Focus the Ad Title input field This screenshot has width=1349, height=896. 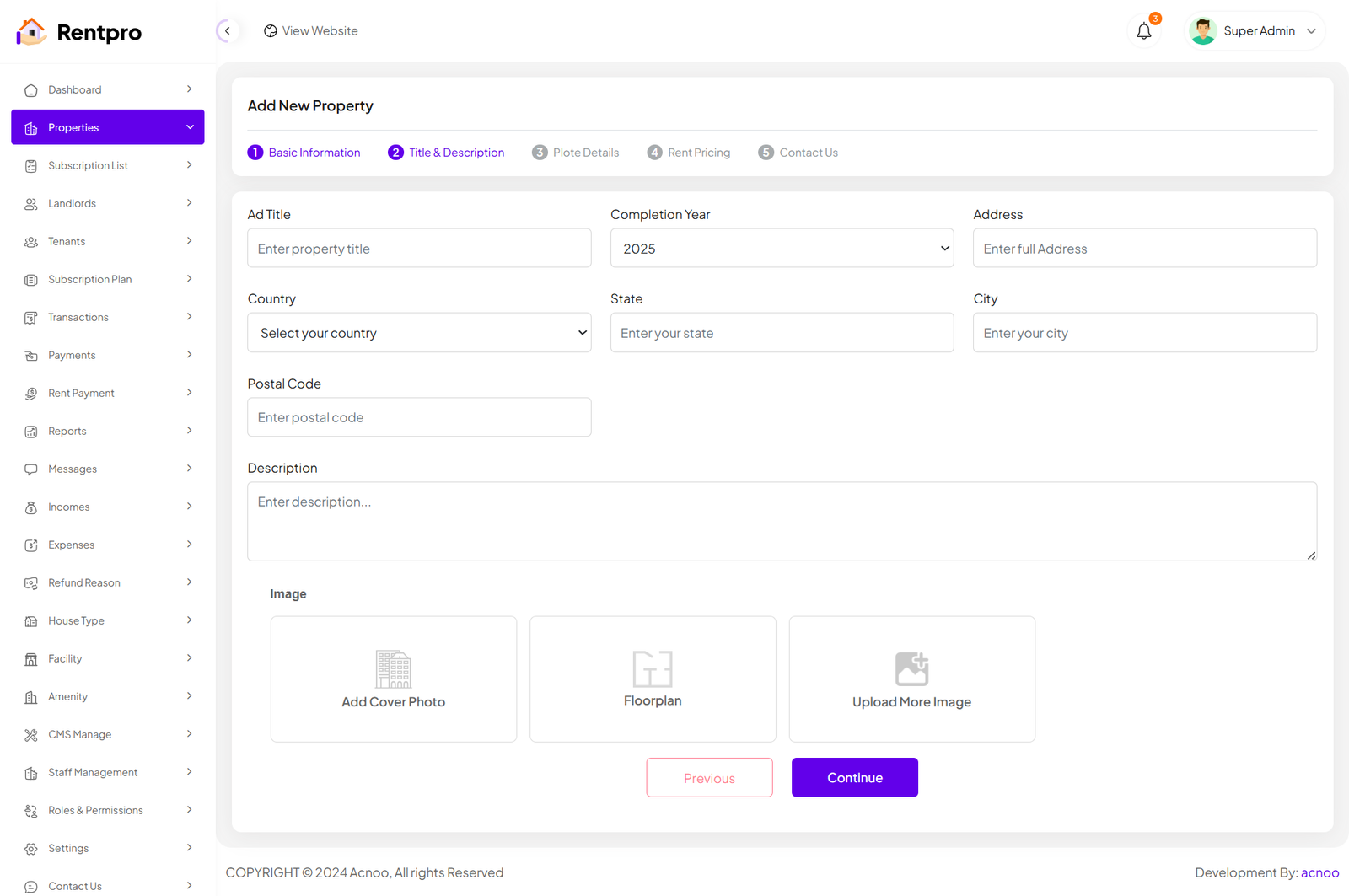coord(419,249)
